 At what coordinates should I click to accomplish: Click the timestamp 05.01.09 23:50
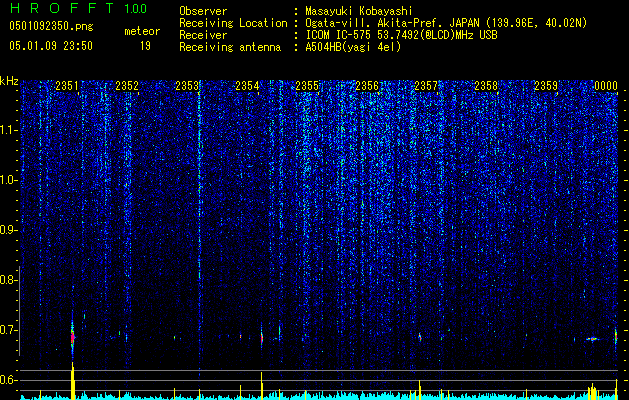coord(51,46)
